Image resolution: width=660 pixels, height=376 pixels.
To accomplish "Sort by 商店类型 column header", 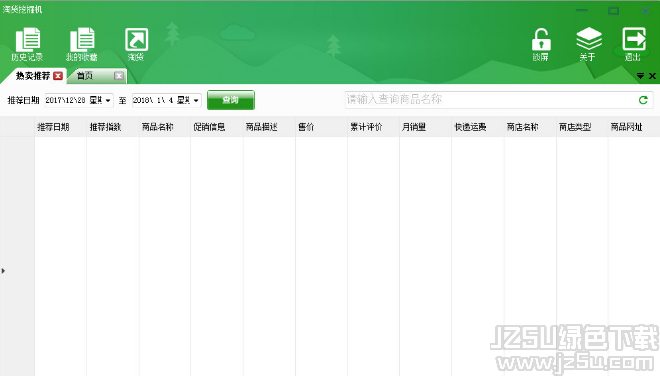I will tap(582, 127).
